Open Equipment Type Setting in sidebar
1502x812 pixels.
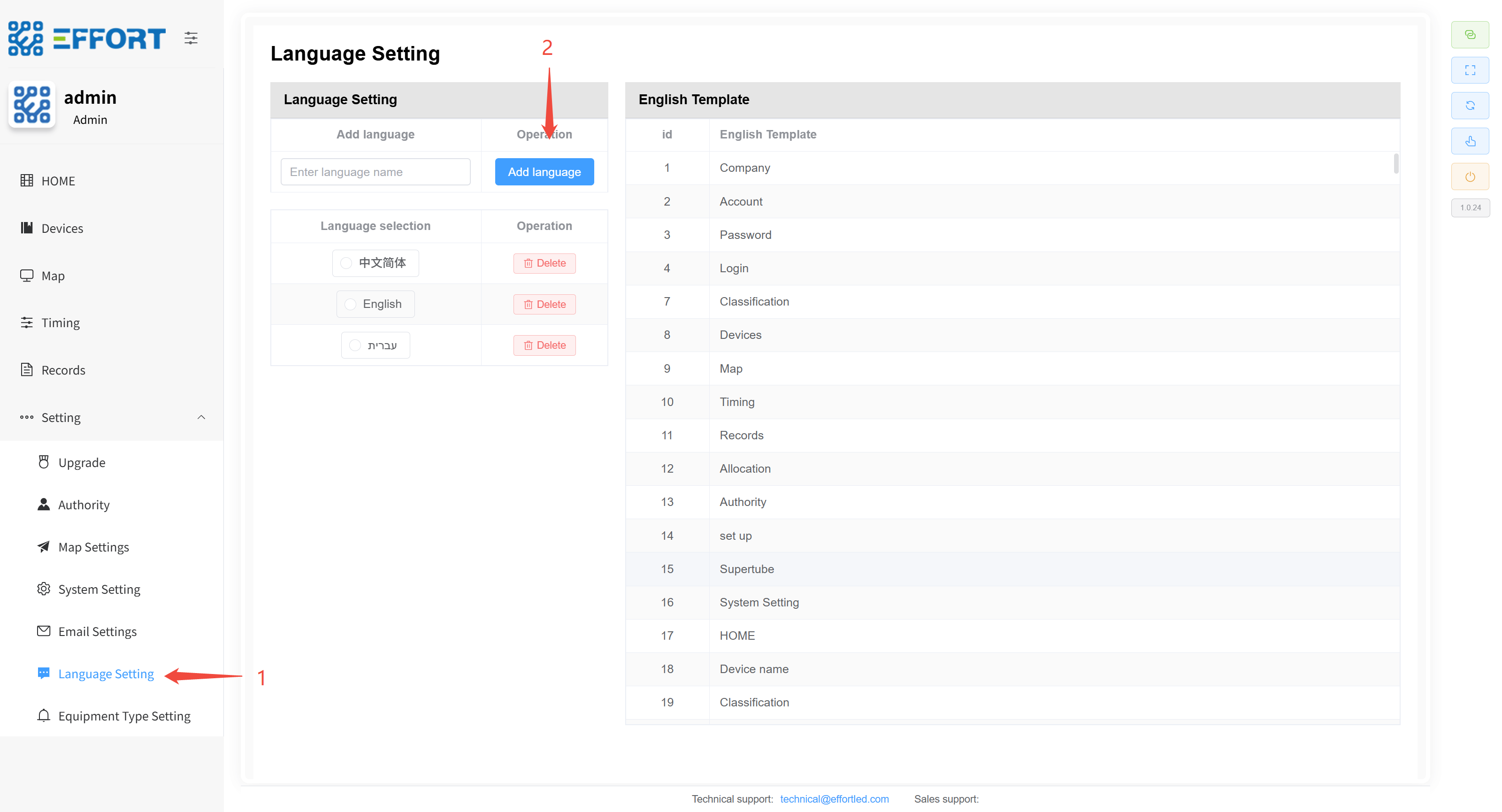[124, 716]
